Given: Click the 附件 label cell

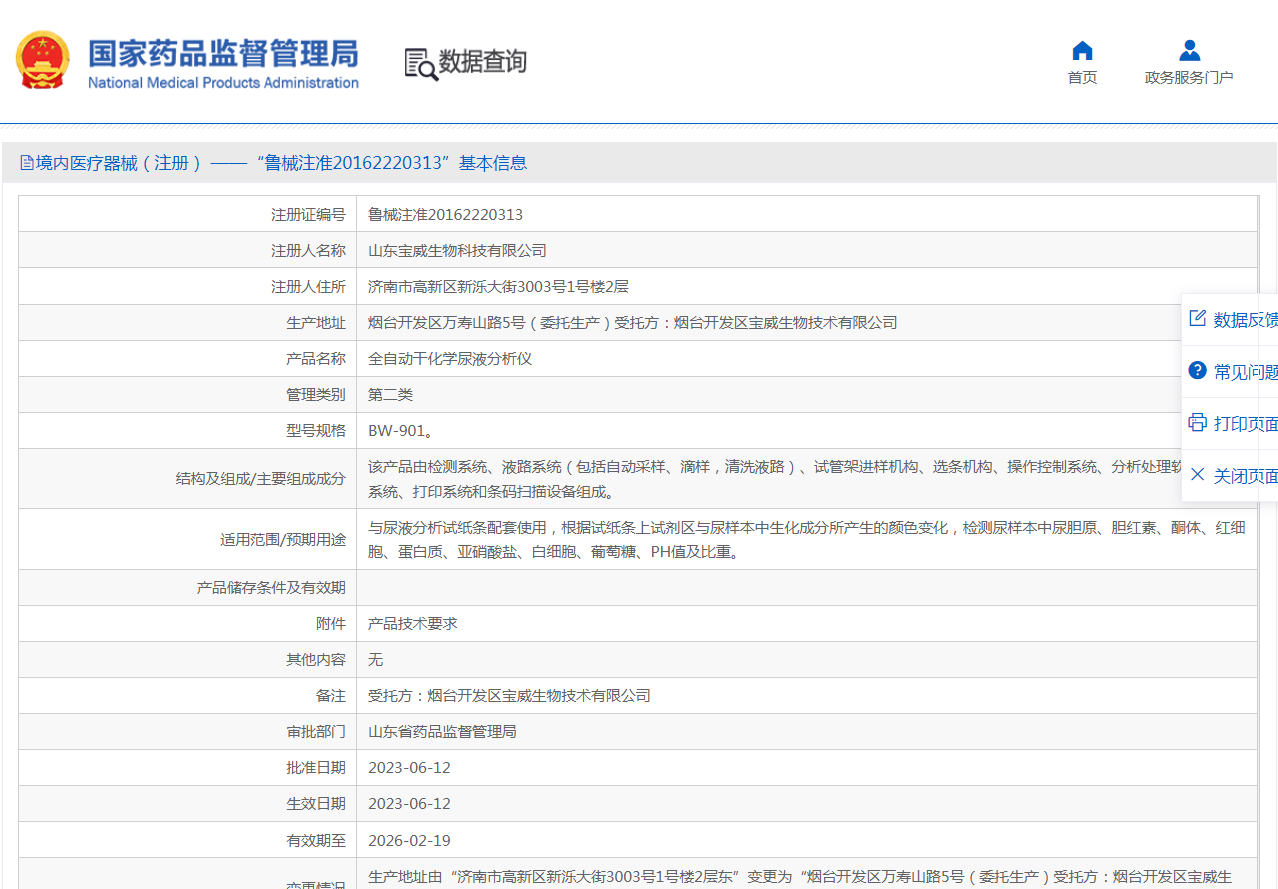Looking at the screenshot, I should click(x=188, y=624).
